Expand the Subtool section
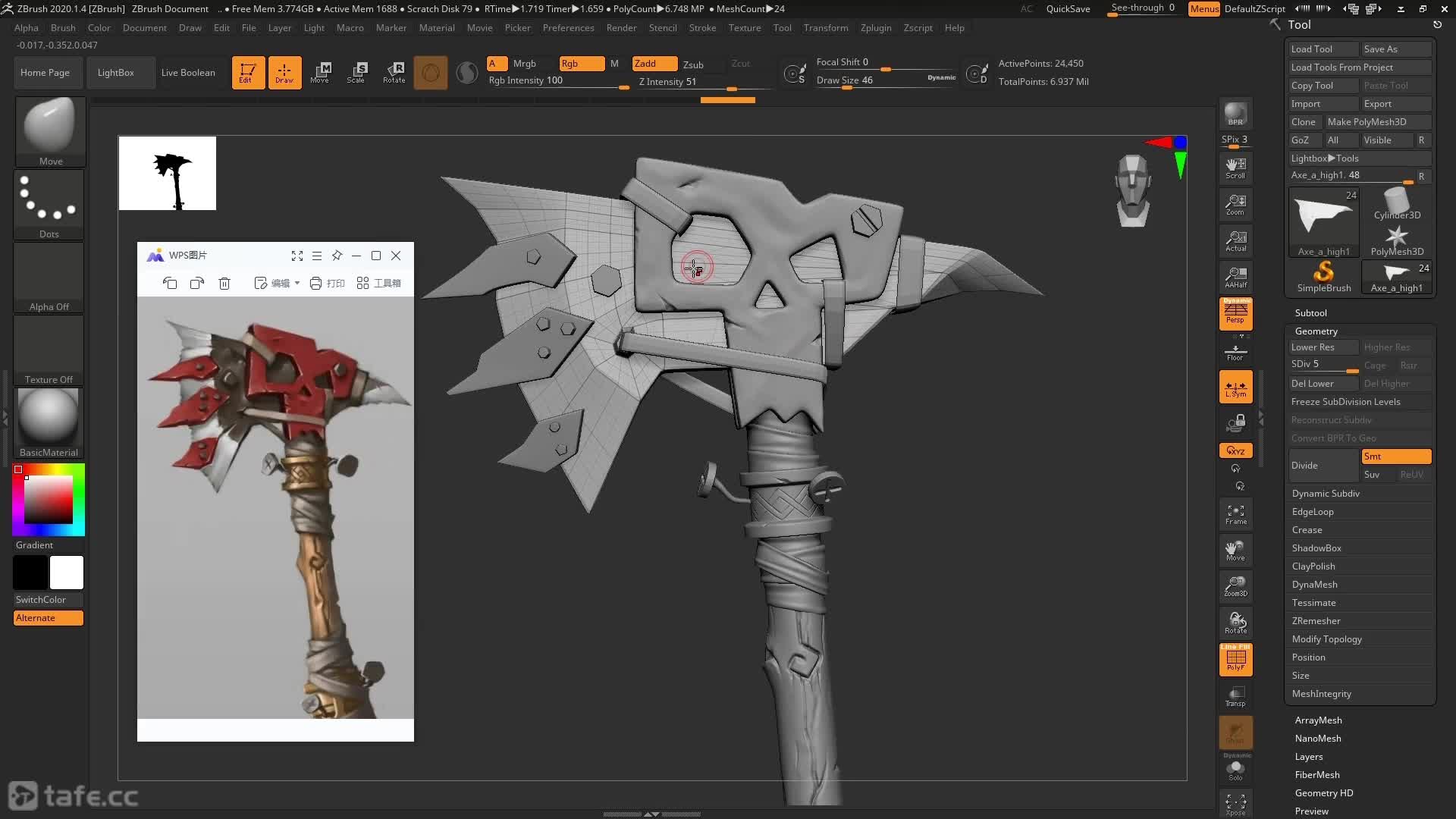 pos(1310,313)
